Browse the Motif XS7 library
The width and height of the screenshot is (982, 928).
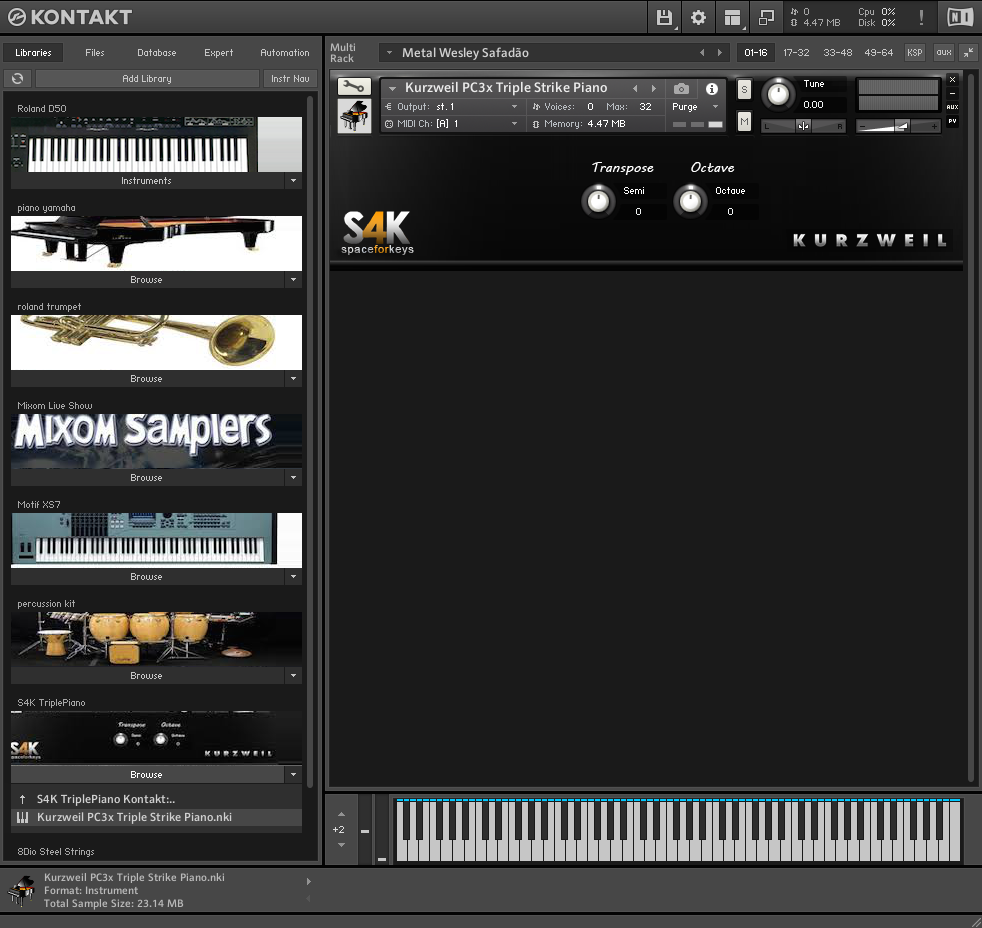[x=147, y=576]
